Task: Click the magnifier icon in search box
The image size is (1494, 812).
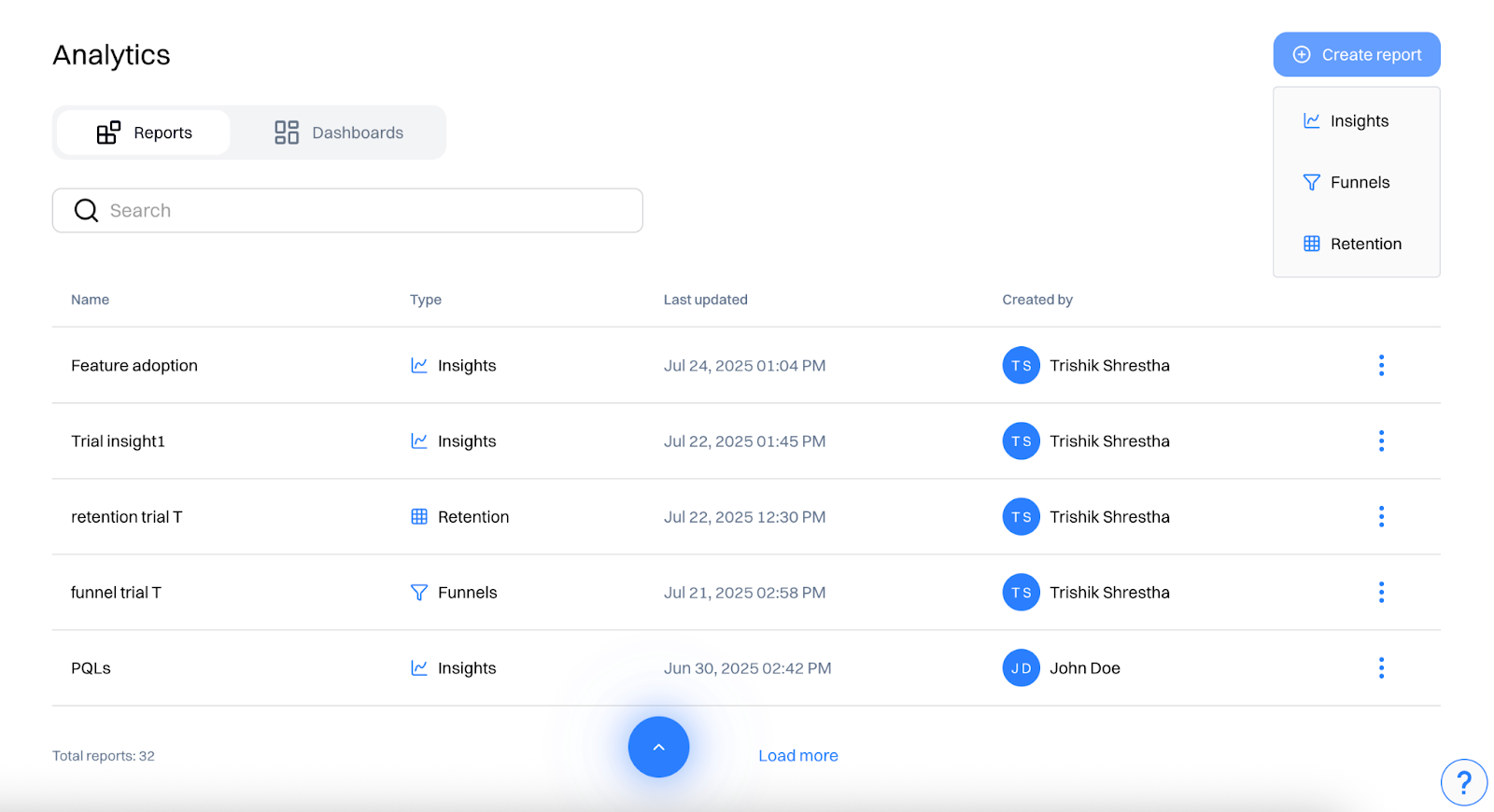Action: click(x=86, y=211)
